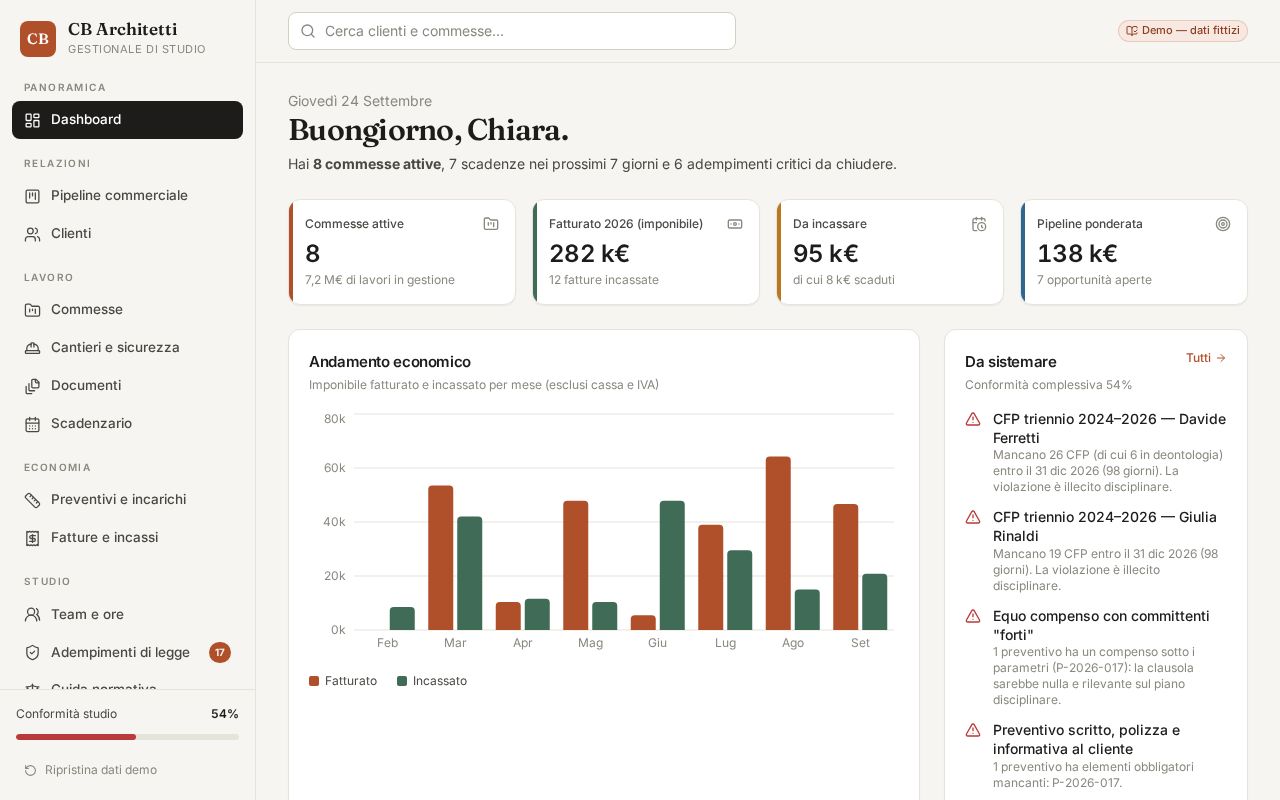Click the 282 k€ Fatturato value
This screenshot has width=1280, height=800.
pos(589,254)
